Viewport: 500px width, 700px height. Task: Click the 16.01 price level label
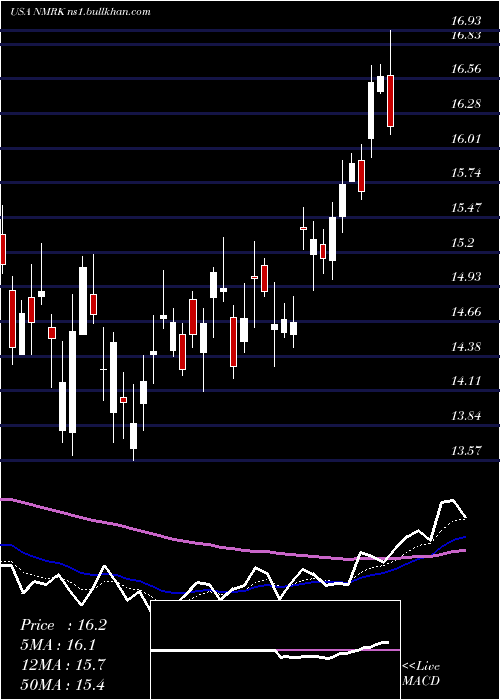point(466,138)
